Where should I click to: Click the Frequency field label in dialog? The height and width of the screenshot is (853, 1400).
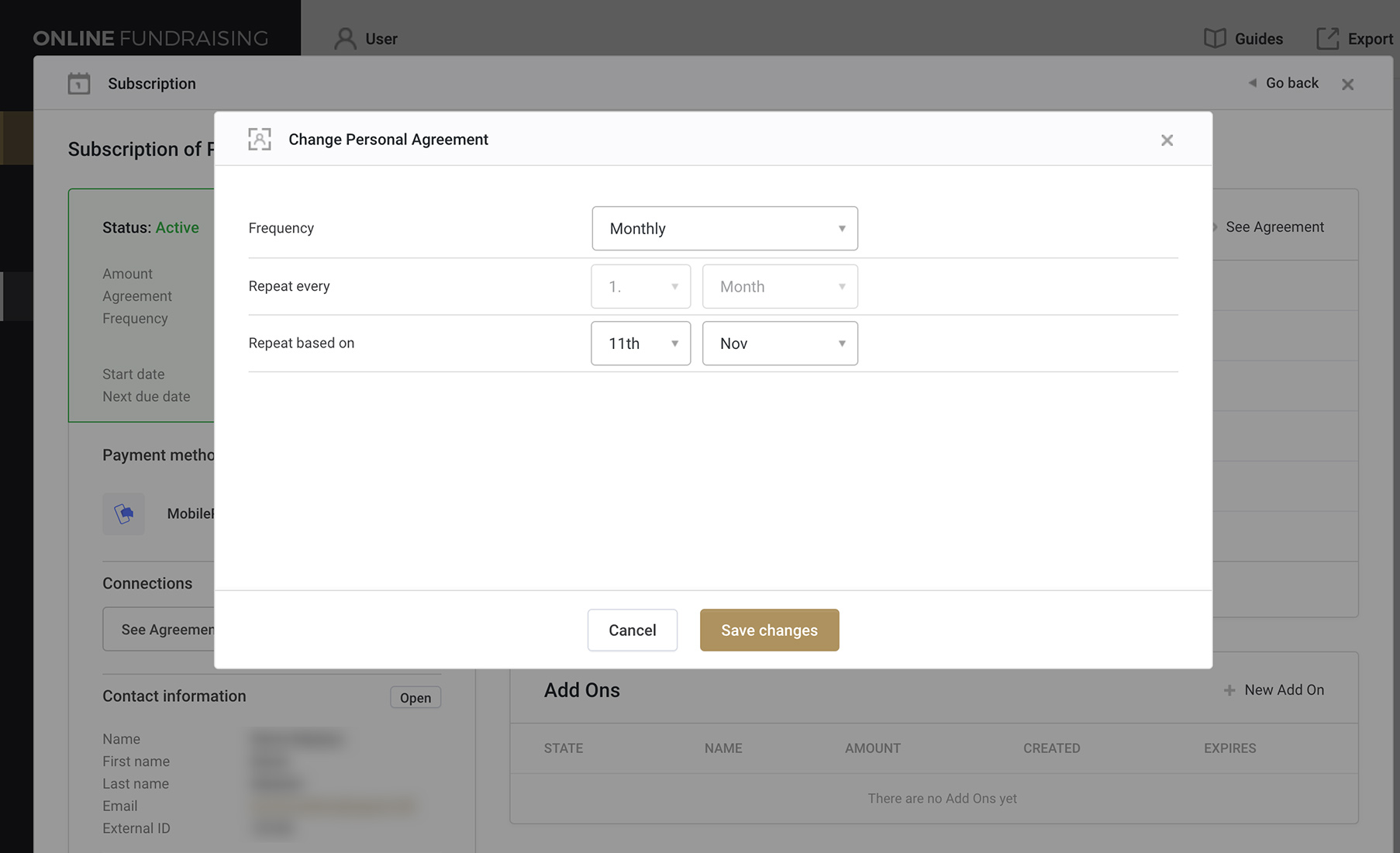point(281,228)
